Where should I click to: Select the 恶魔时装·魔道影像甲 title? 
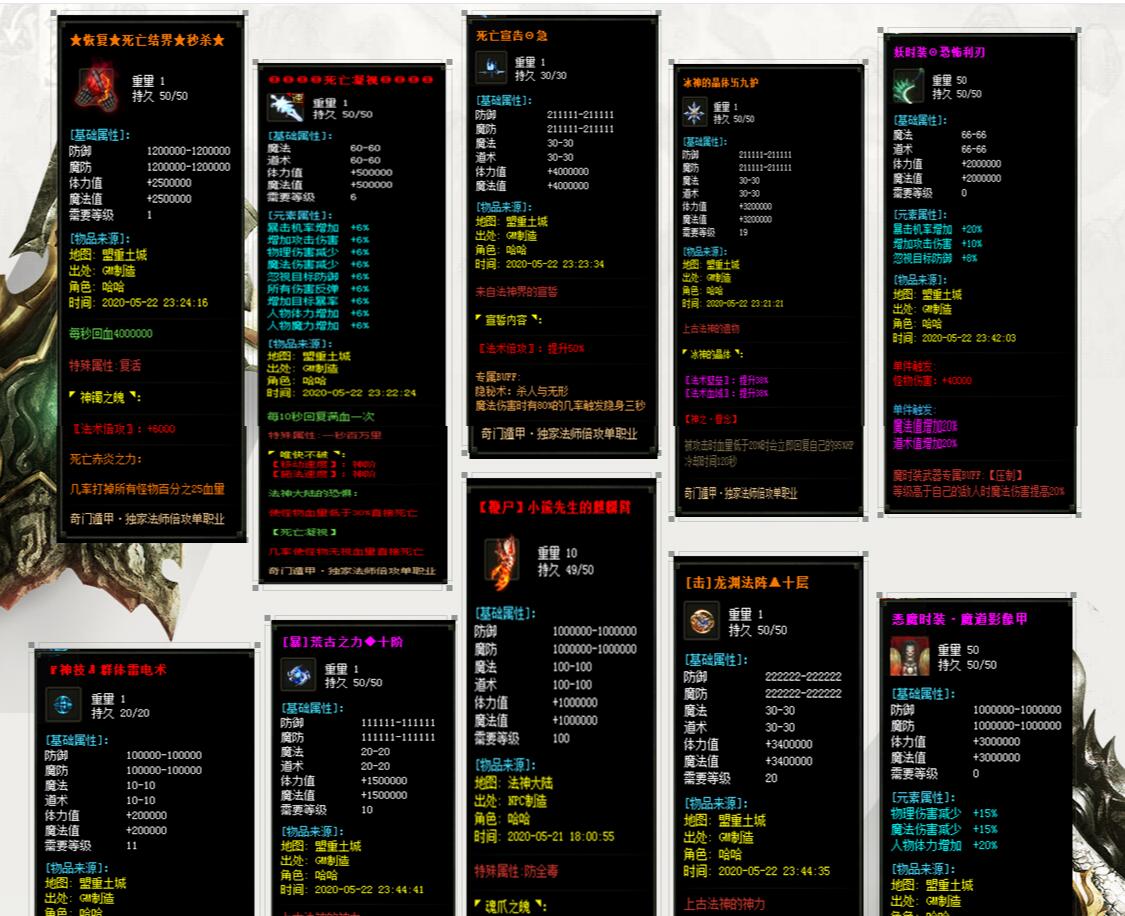coord(959,618)
